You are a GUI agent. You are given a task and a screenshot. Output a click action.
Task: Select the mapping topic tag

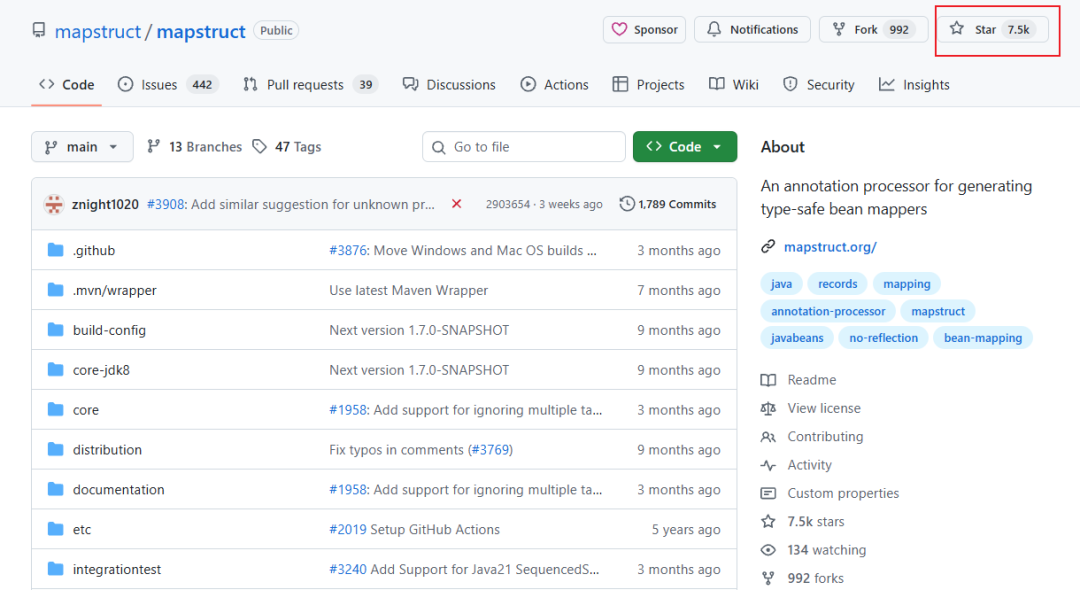(906, 284)
